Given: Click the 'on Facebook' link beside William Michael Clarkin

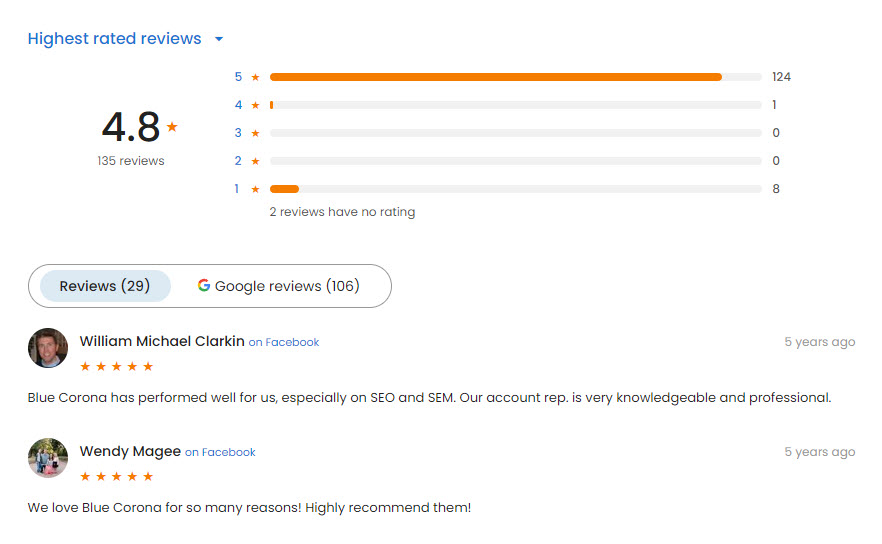Looking at the screenshot, I should [x=284, y=342].
